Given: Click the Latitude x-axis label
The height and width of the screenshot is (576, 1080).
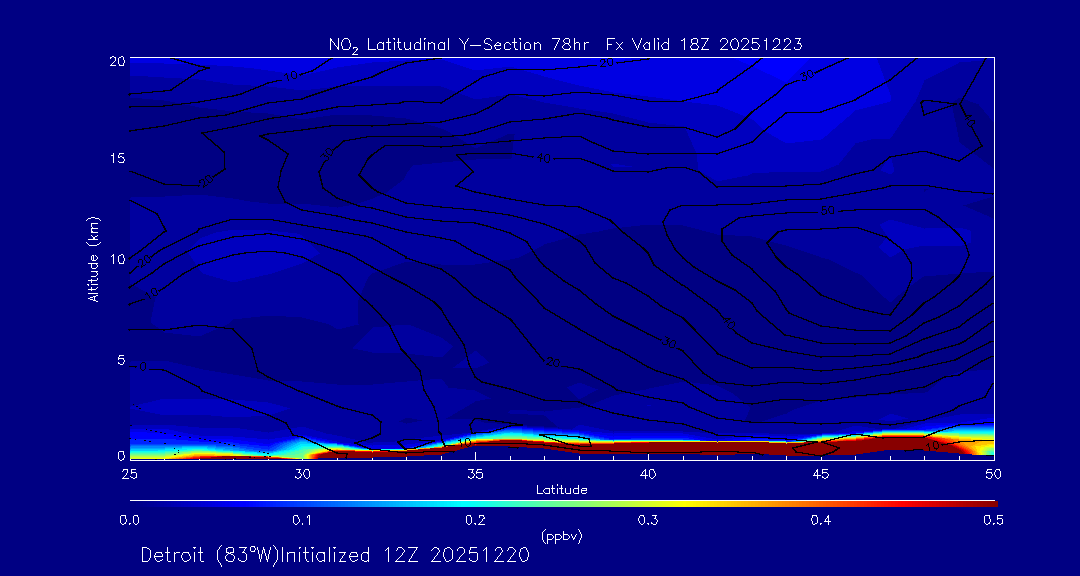Looking at the screenshot, I should 561,490.
